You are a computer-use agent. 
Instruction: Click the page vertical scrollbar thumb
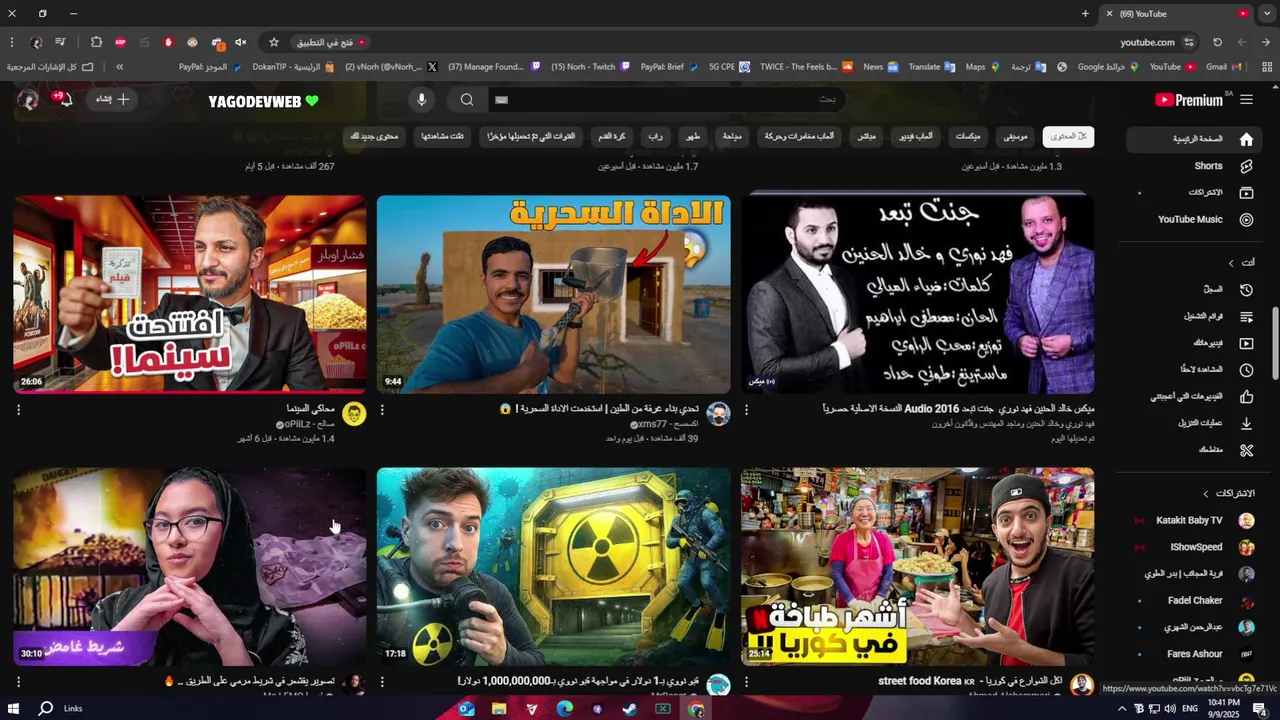click(1274, 343)
